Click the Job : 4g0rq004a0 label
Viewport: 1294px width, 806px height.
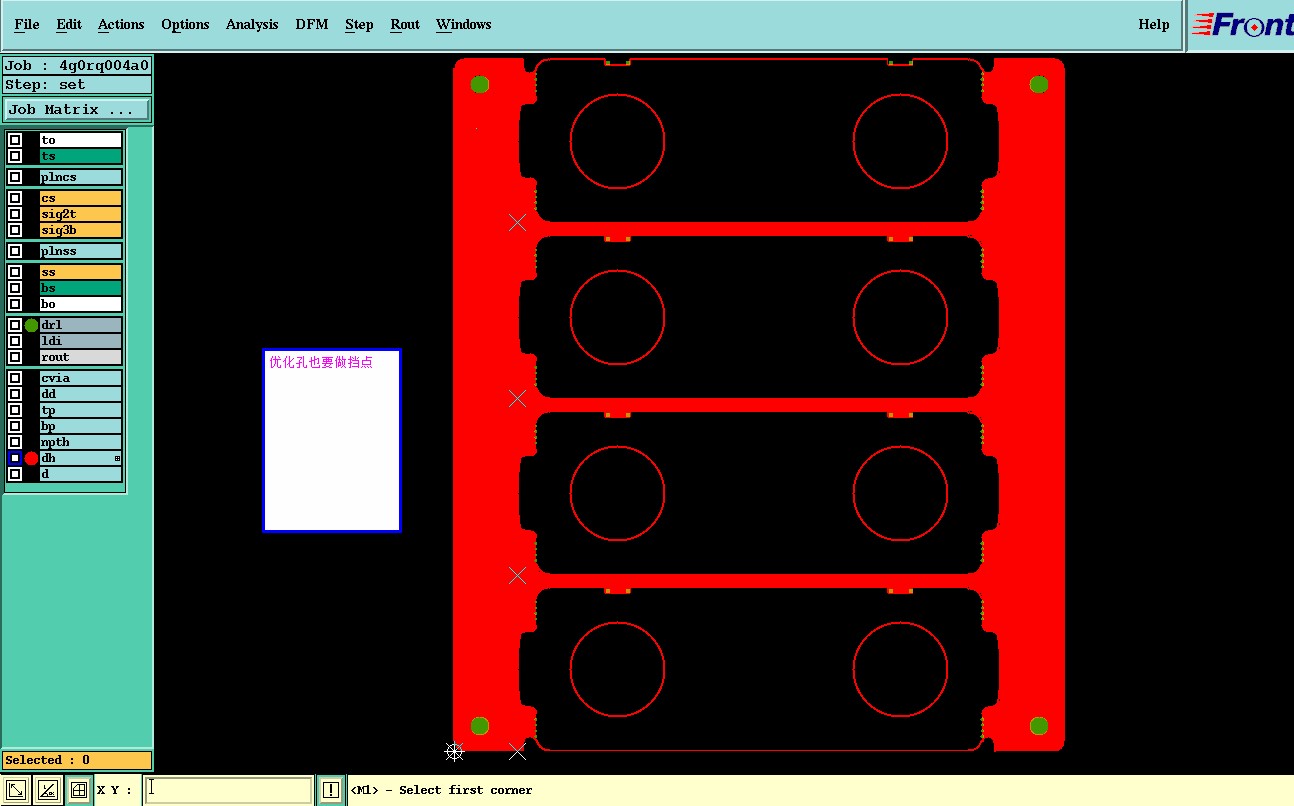77,66
